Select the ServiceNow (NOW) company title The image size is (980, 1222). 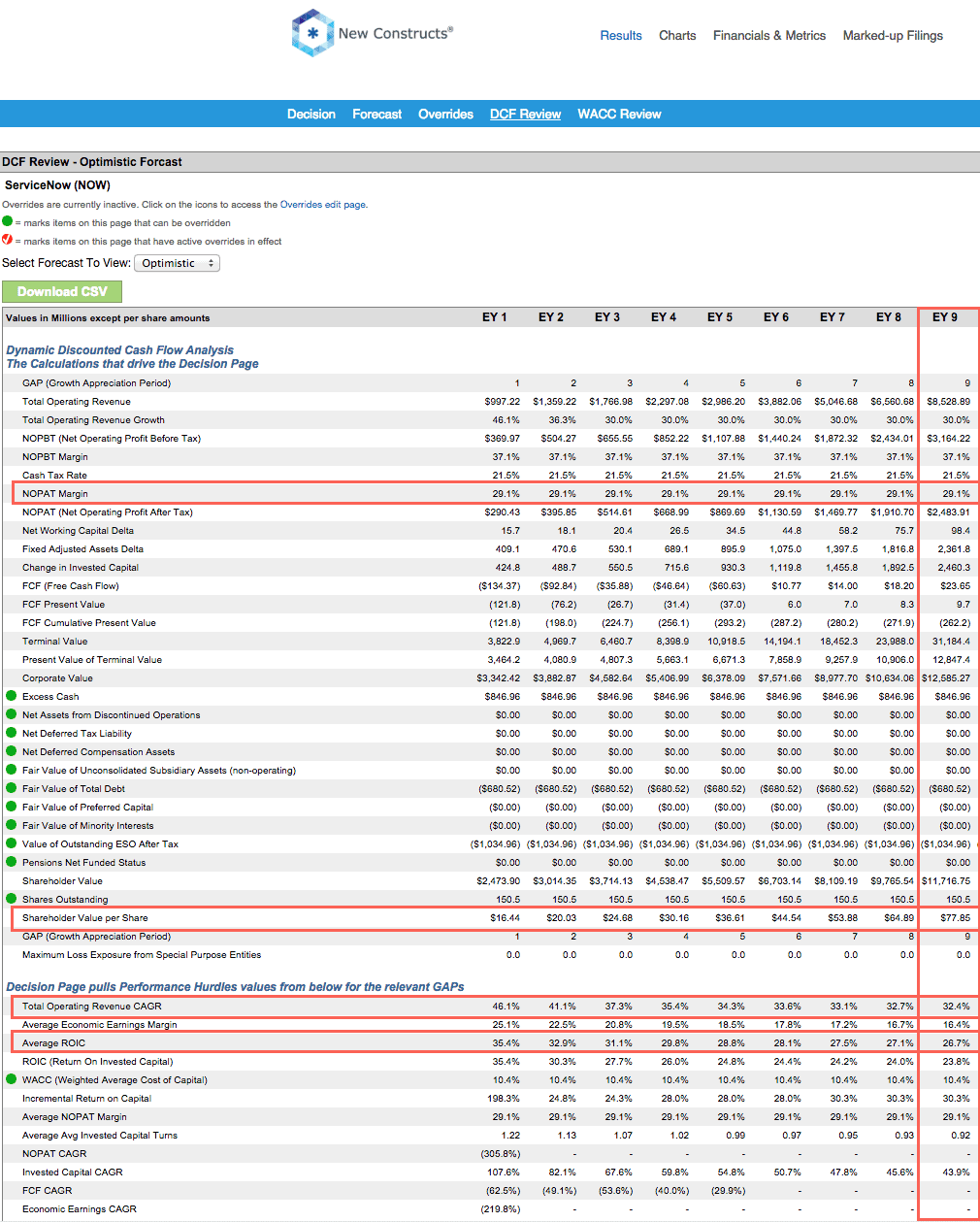tap(58, 184)
